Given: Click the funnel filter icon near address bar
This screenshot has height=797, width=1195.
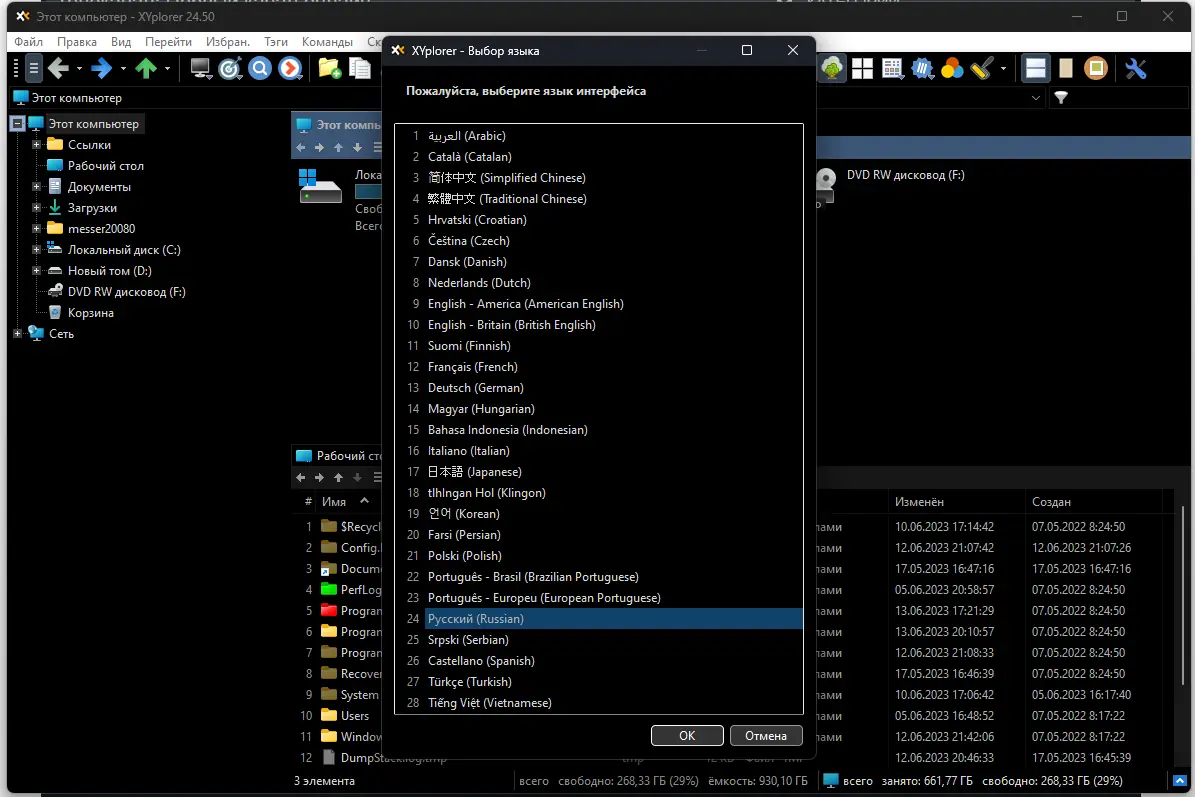Looking at the screenshot, I should tap(1061, 98).
